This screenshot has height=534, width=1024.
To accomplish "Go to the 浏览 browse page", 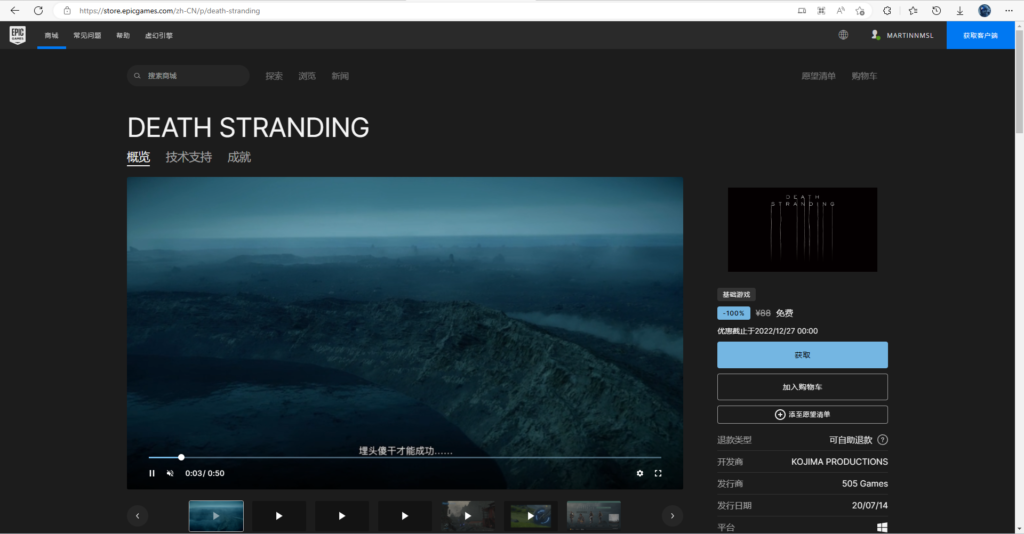I will pyautogui.click(x=307, y=76).
